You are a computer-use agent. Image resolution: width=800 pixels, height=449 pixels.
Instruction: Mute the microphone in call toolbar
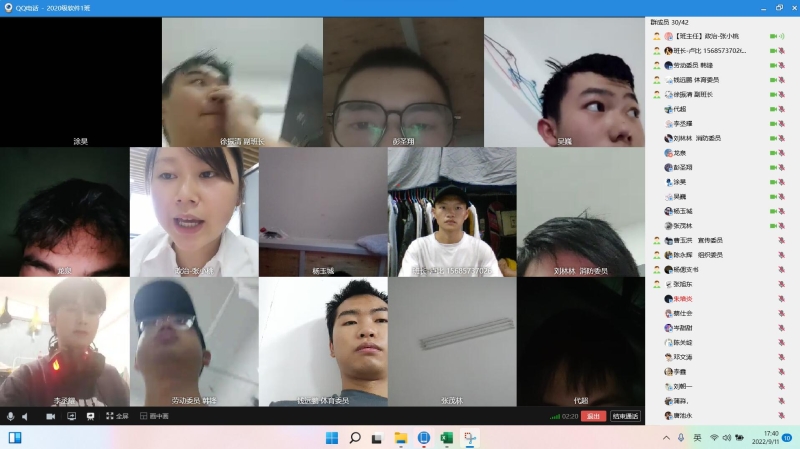11,416
